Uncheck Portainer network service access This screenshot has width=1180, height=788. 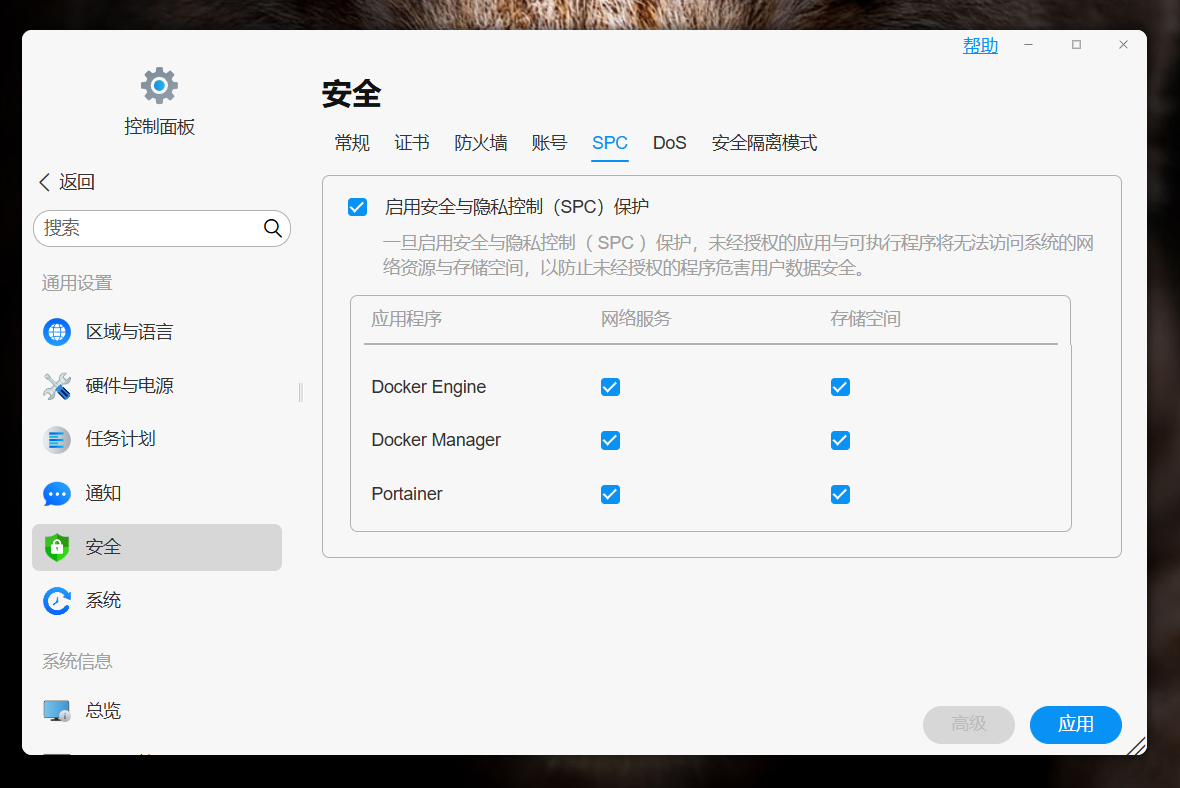coord(610,494)
